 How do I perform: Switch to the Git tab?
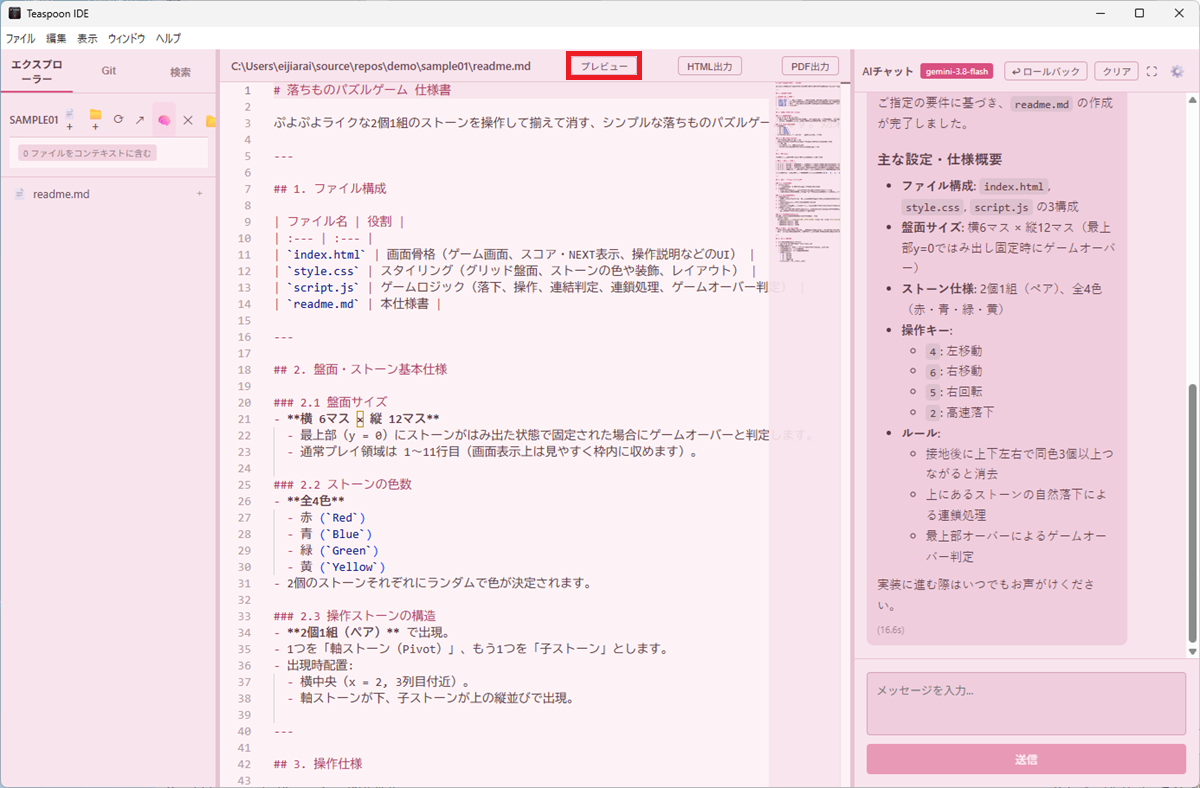point(108,71)
